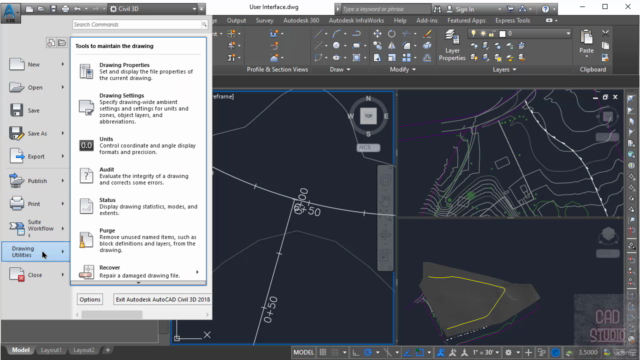The width and height of the screenshot is (640, 360).
Task: Click the Paste clipboard button
Action: click(x=587, y=42)
